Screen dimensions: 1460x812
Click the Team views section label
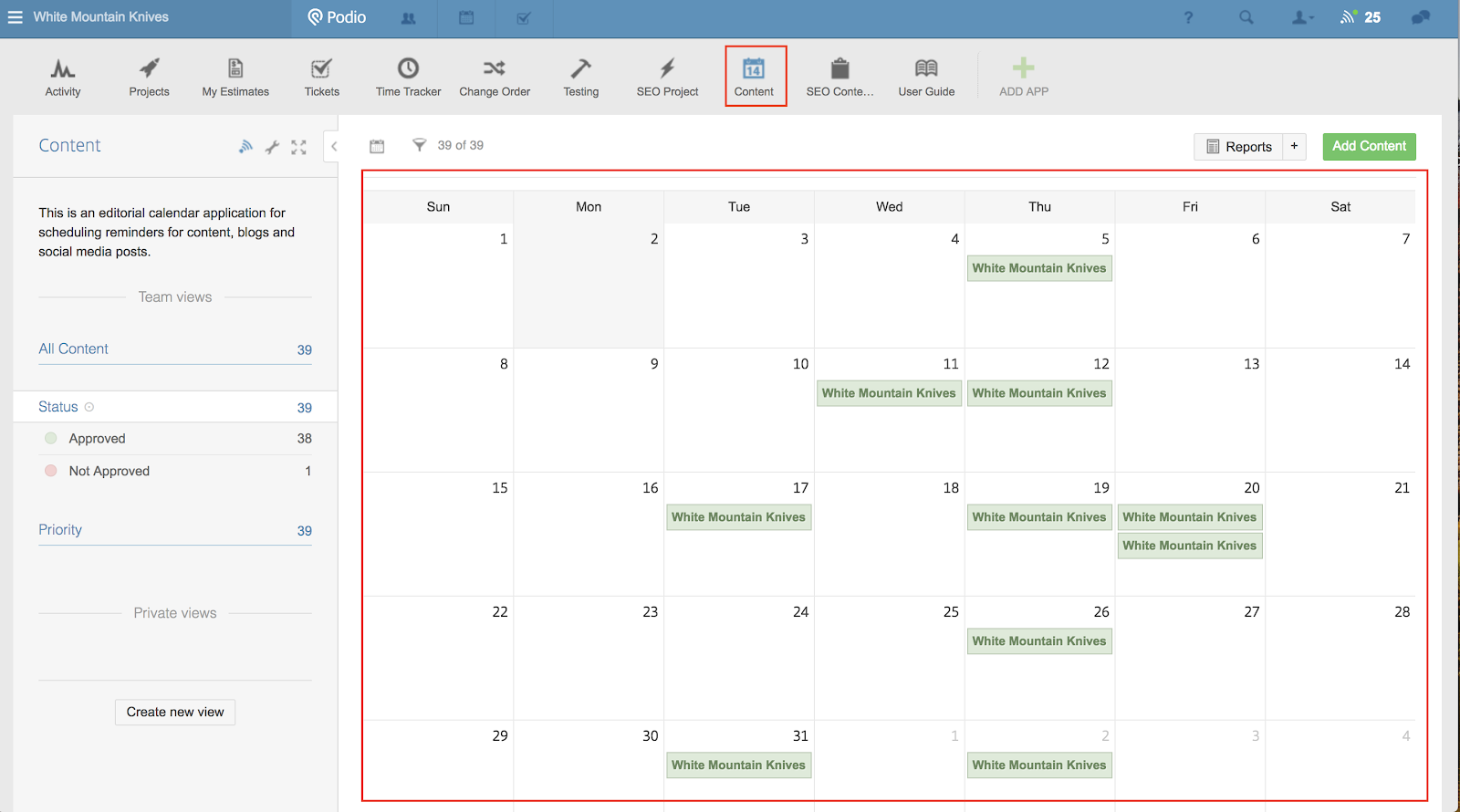tap(175, 297)
